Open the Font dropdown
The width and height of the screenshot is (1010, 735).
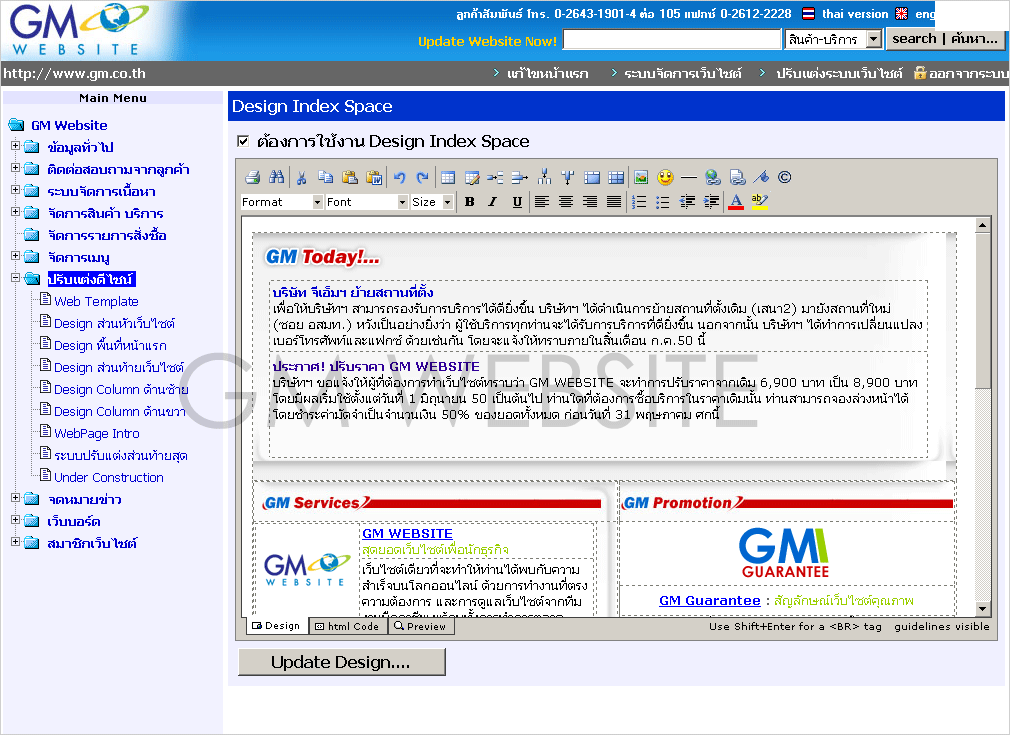[x=367, y=202]
